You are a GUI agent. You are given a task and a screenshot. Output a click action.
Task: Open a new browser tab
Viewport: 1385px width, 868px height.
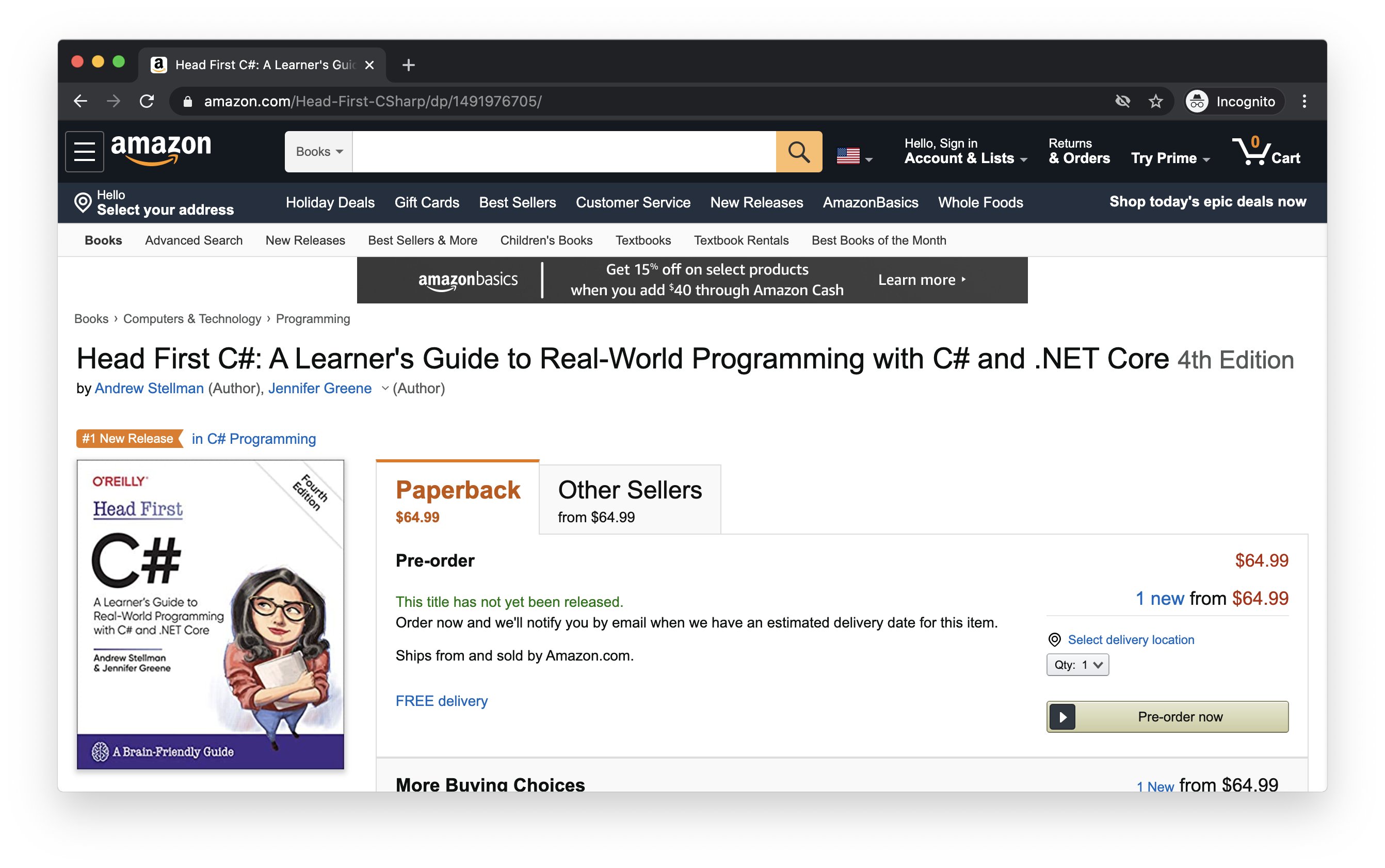pos(408,65)
